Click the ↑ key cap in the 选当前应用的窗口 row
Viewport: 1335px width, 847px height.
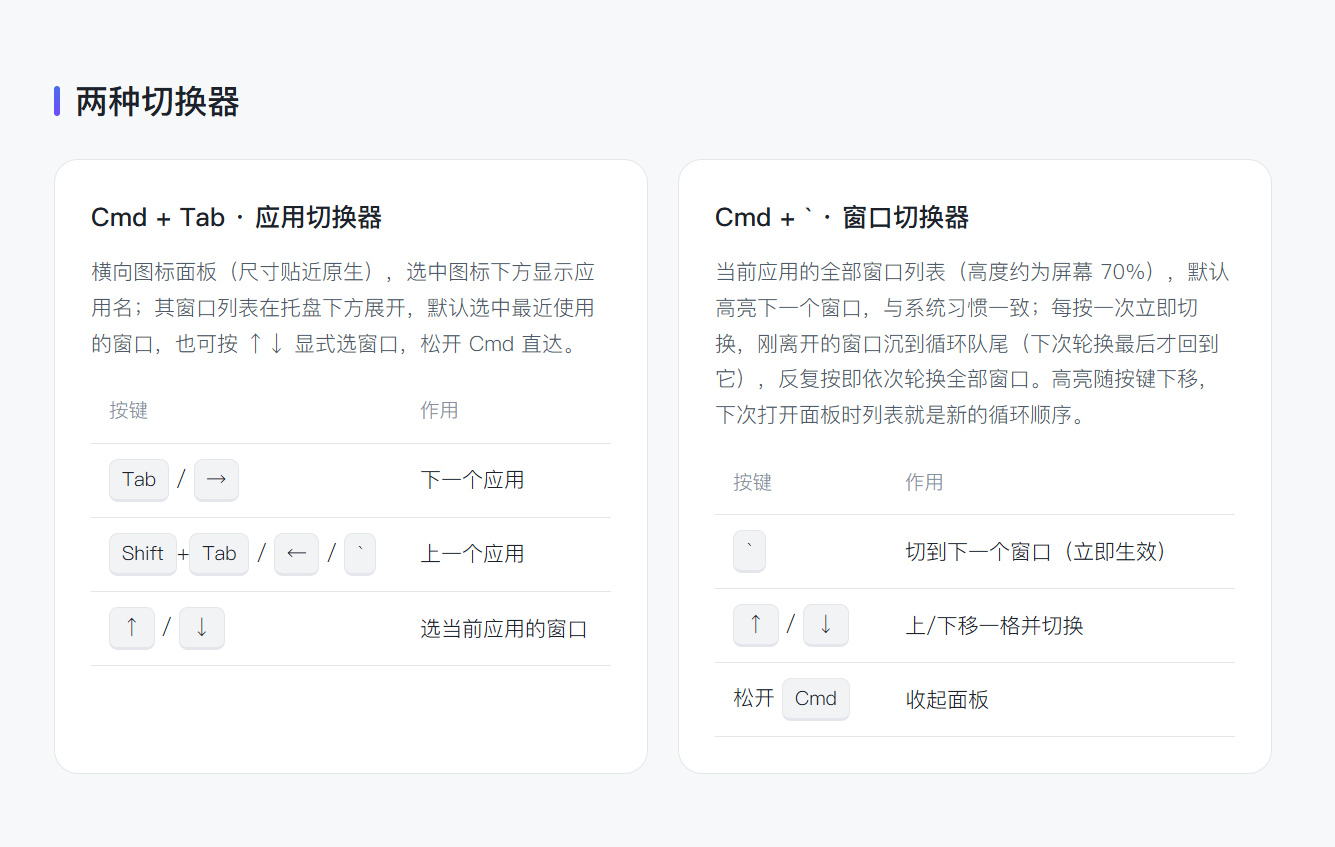coord(132,628)
